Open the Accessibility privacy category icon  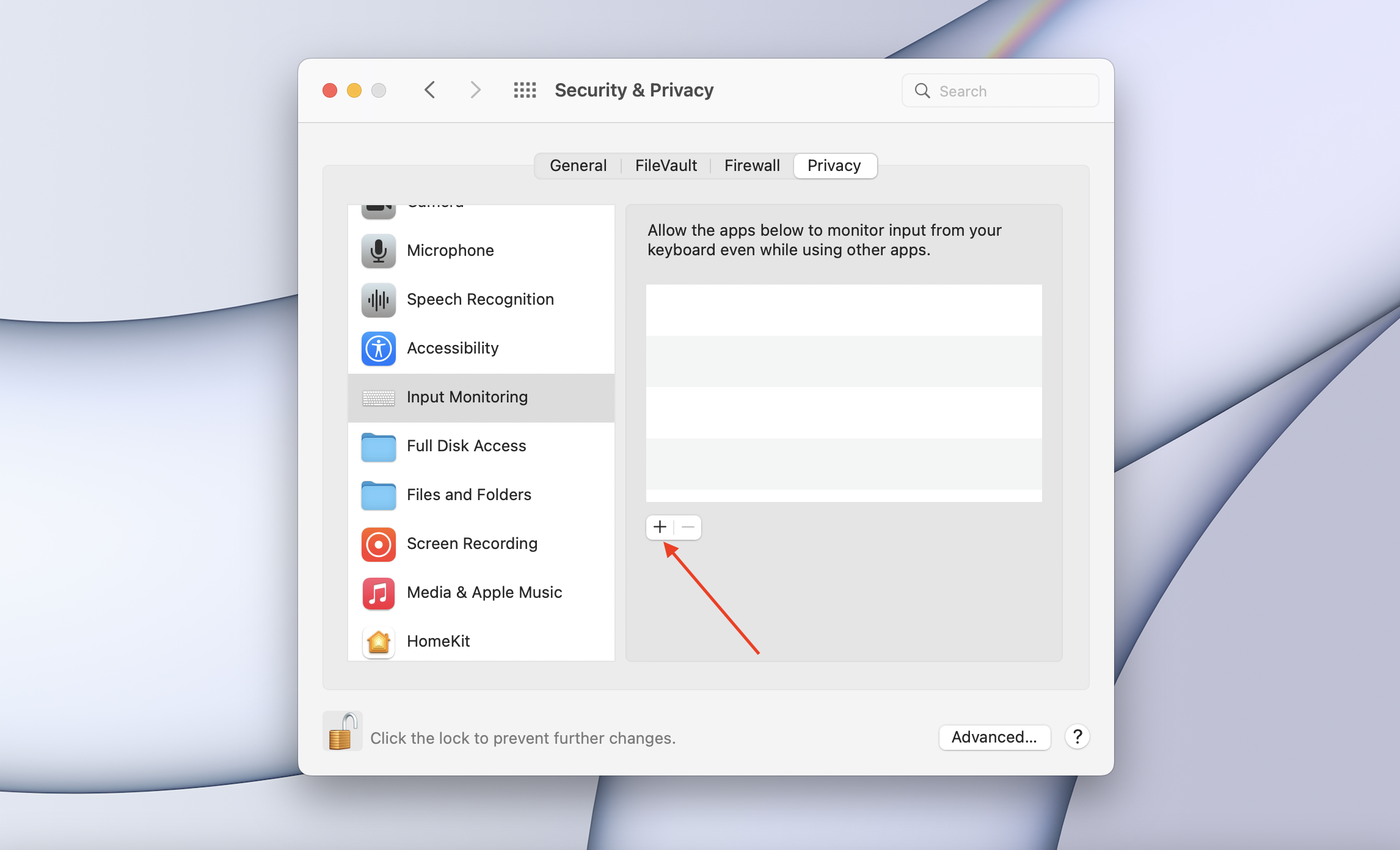point(378,348)
